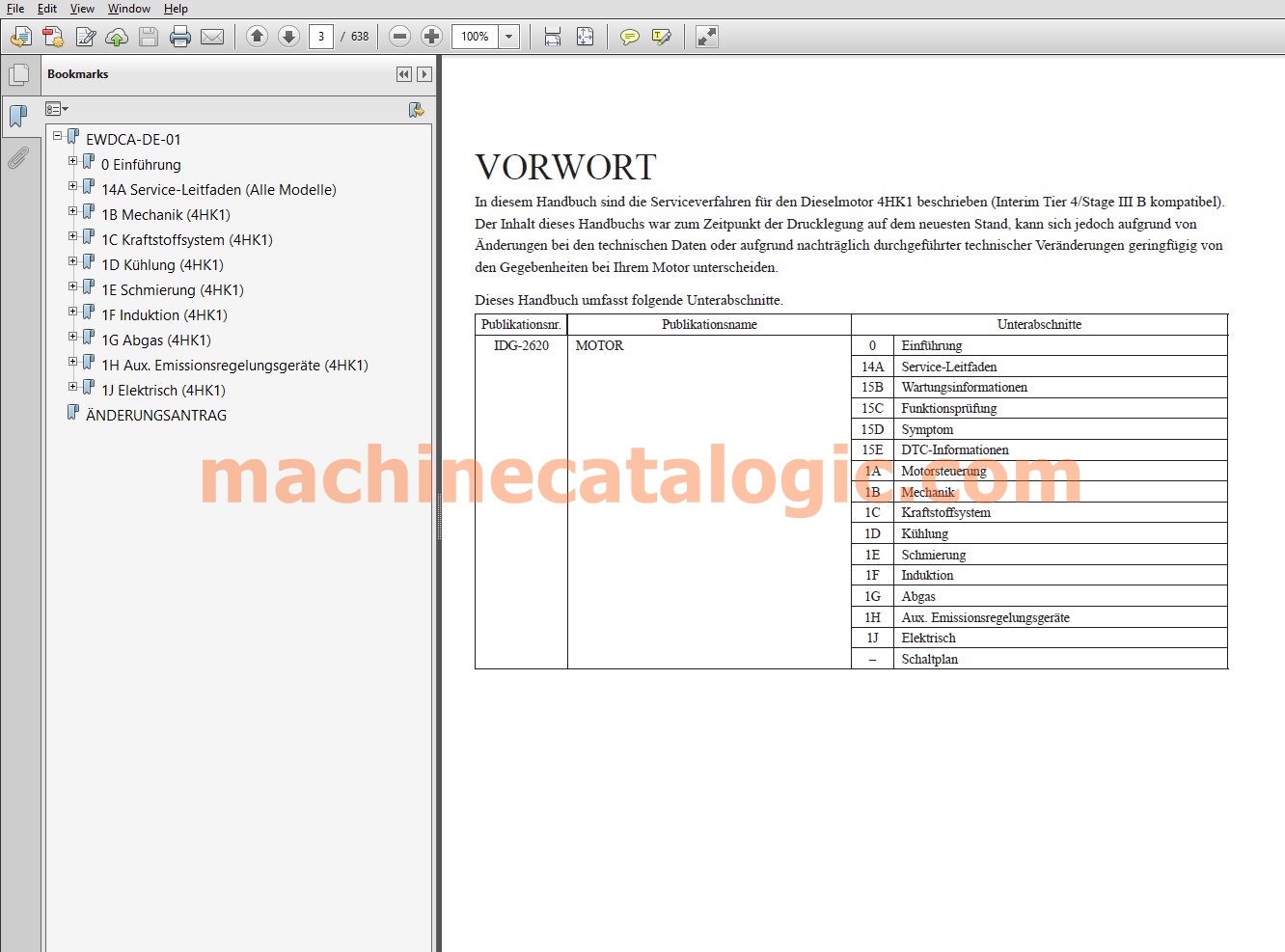Go to previous page with up arrow

[x=257, y=37]
